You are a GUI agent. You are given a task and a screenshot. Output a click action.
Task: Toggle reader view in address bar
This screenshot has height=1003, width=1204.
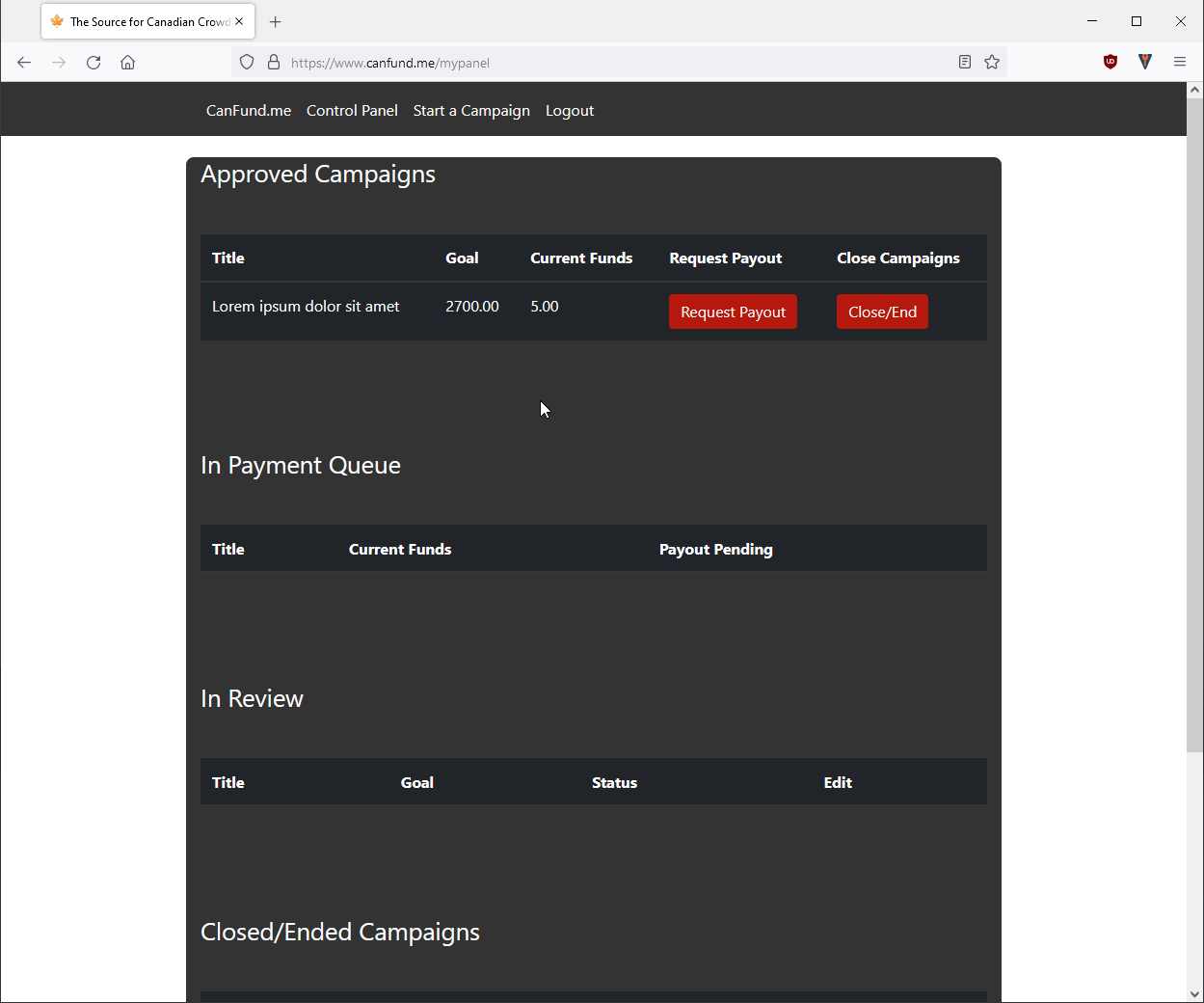(x=964, y=63)
